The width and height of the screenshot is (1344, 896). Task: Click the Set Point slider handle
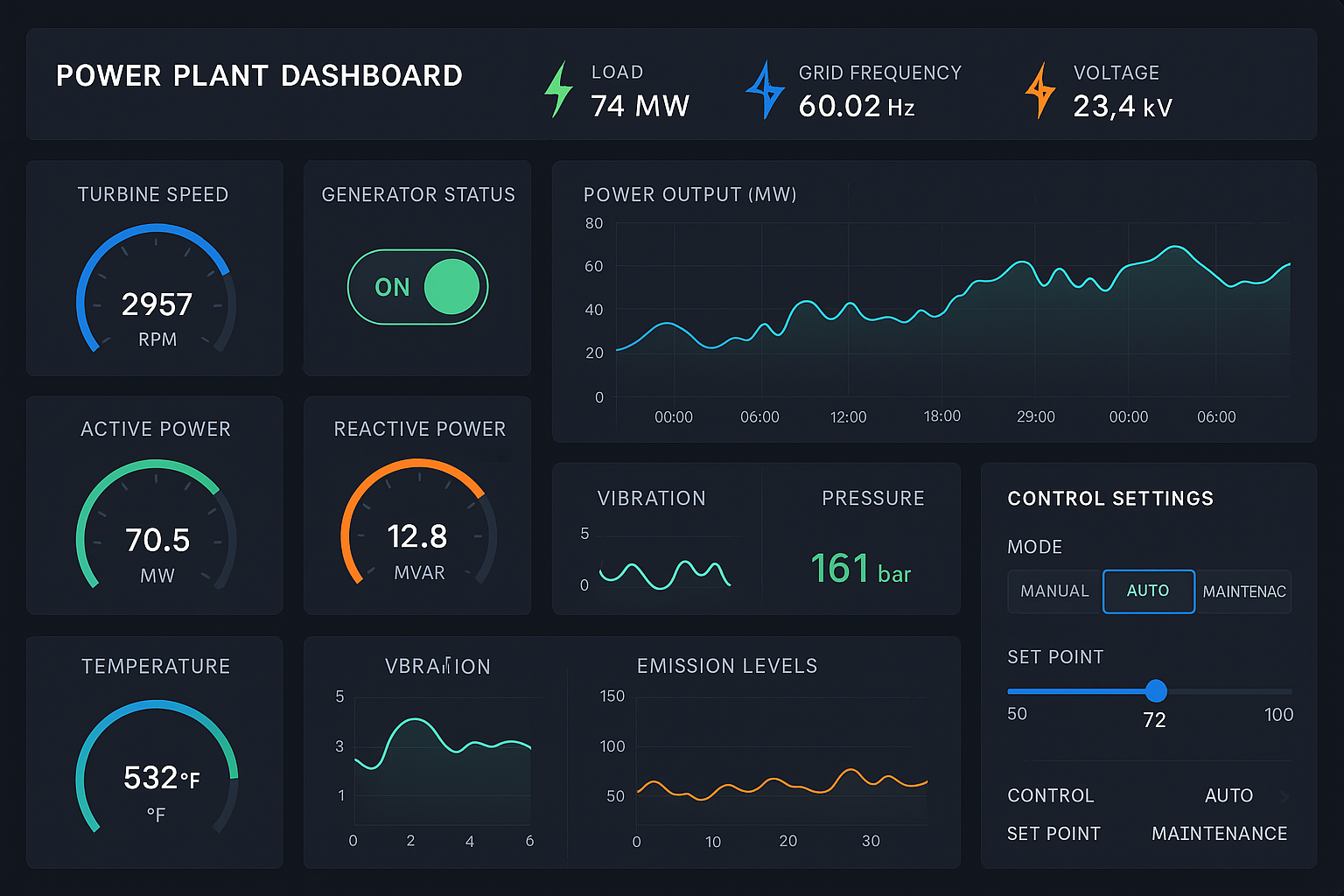click(x=1156, y=691)
